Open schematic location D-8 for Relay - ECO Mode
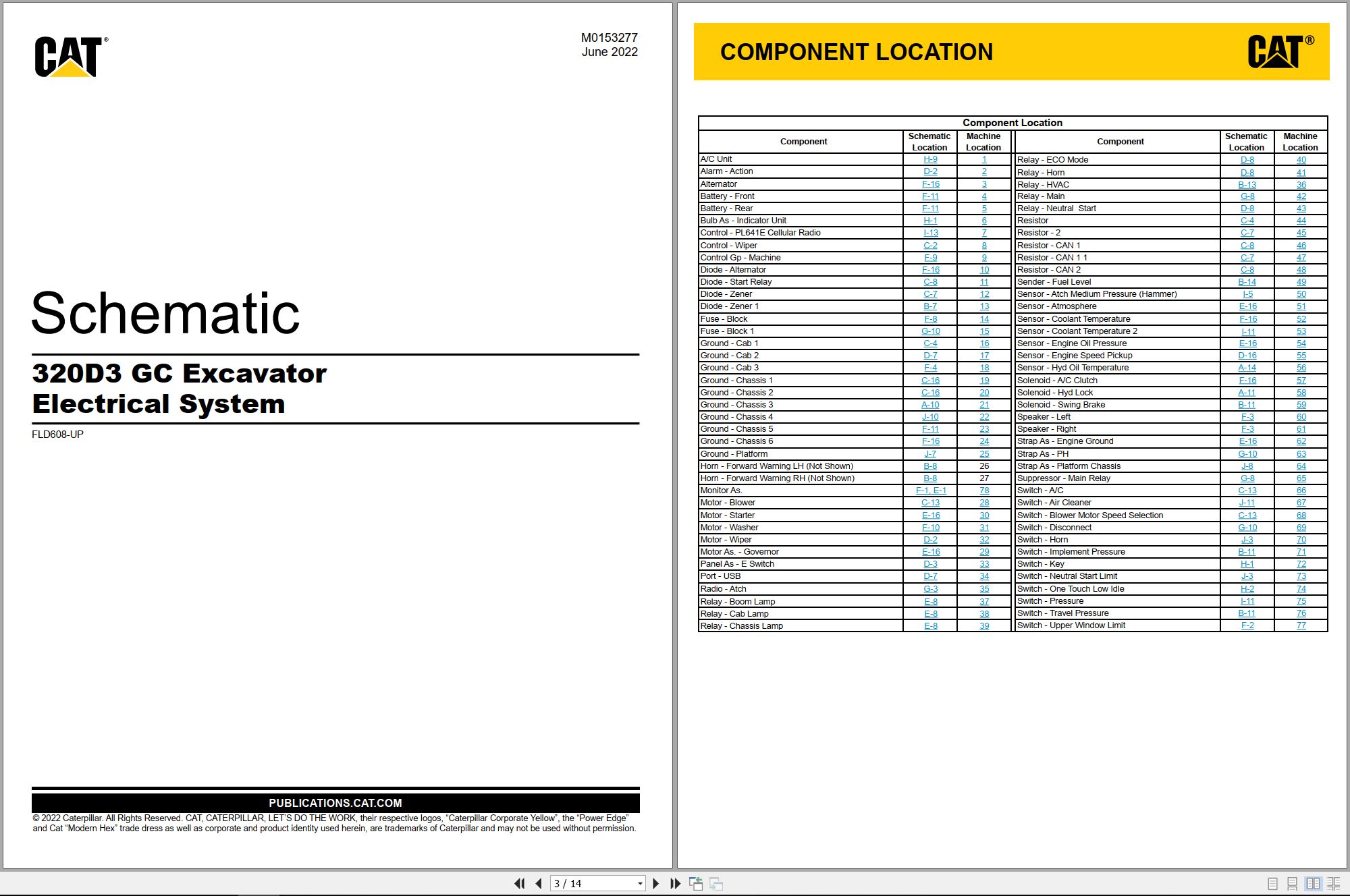Screen dimensions: 1350x896 click(1247, 160)
